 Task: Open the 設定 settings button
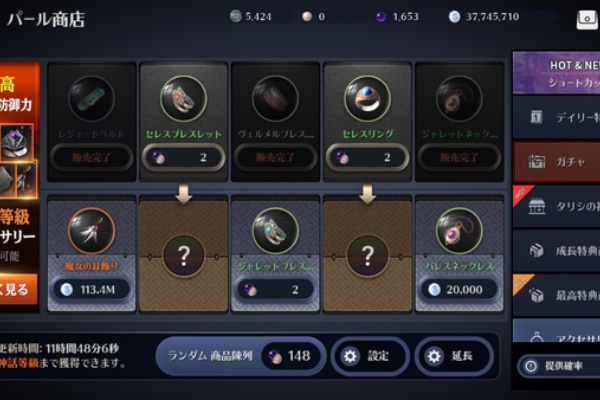(x=370, y=356)
